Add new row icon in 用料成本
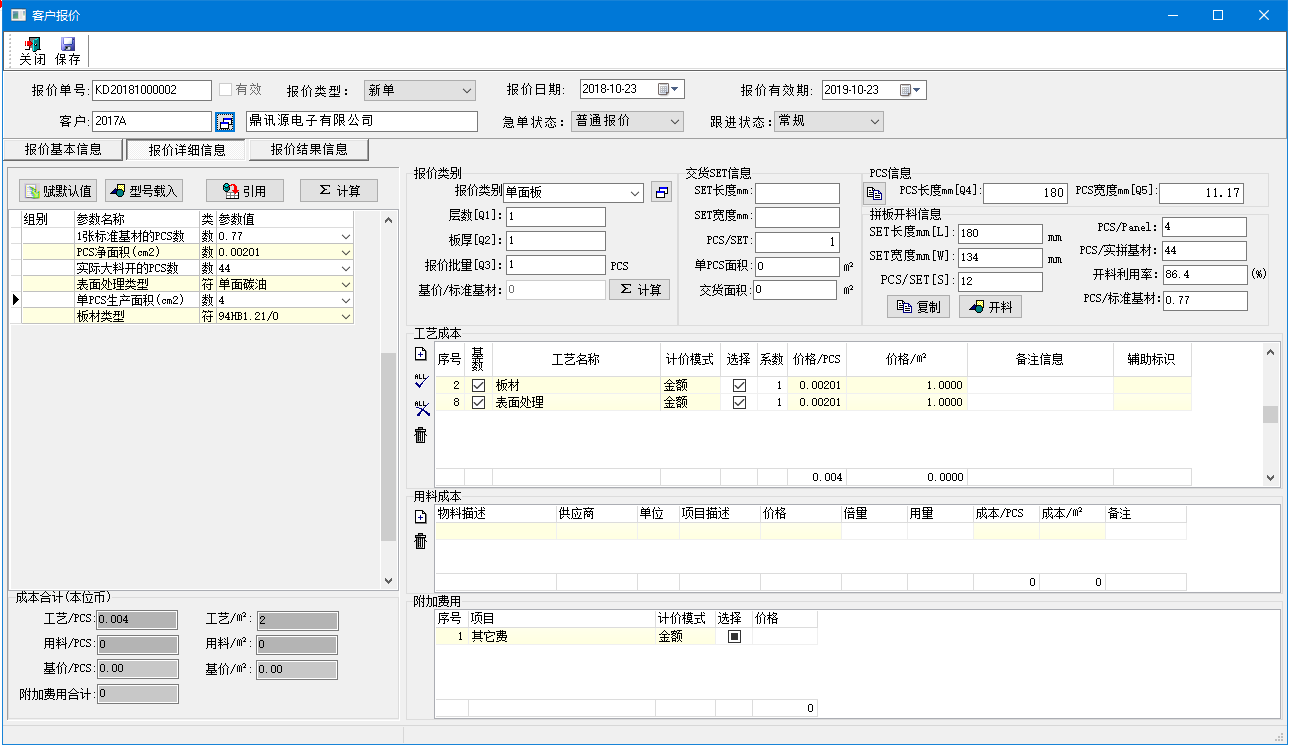Viewport: 1289px width, 746px height. point(421,517)
